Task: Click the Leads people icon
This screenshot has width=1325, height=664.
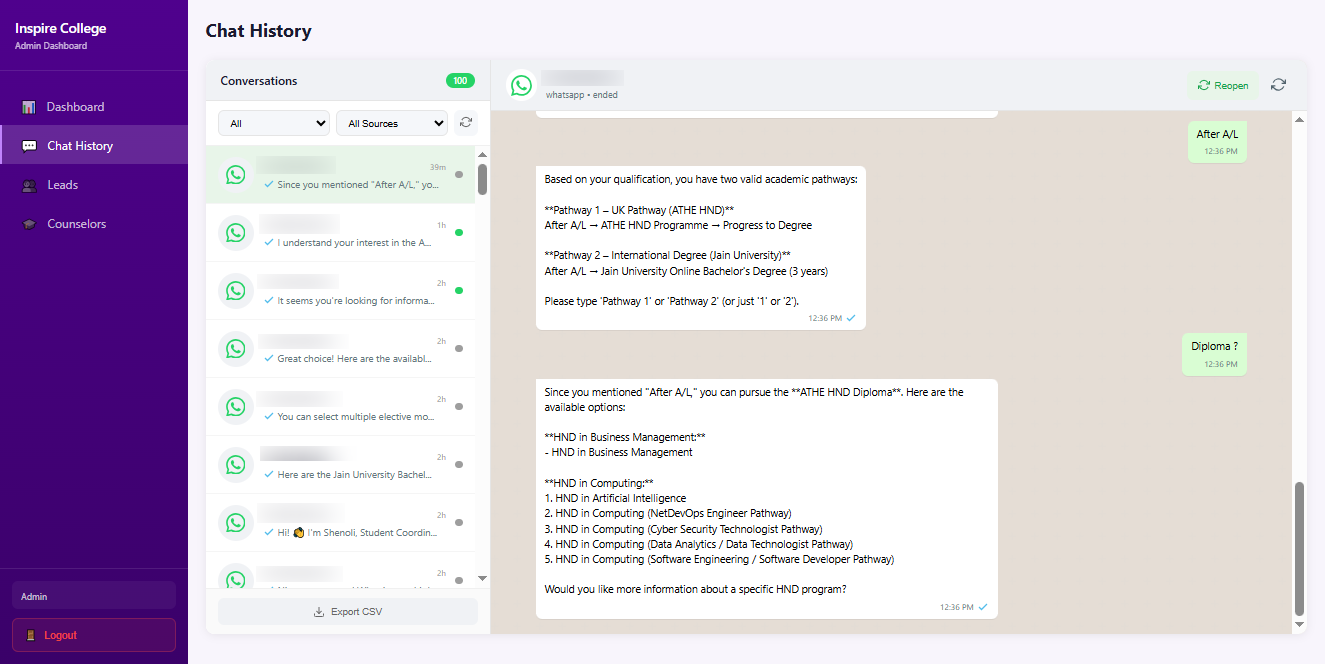Action: (29, 185)
